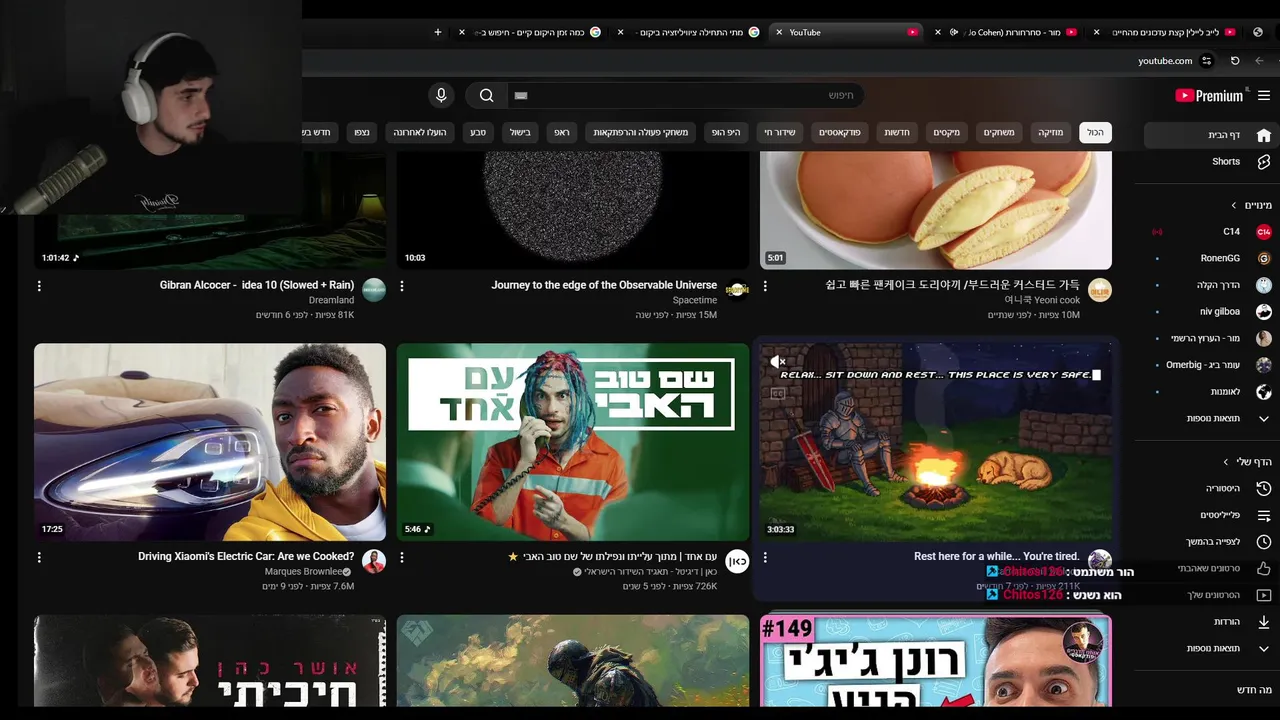Expand more subscriptions (תוצאות נוספות) under subscriptions
Viewport: 1280px width, 720px height.
[1211, 418]
